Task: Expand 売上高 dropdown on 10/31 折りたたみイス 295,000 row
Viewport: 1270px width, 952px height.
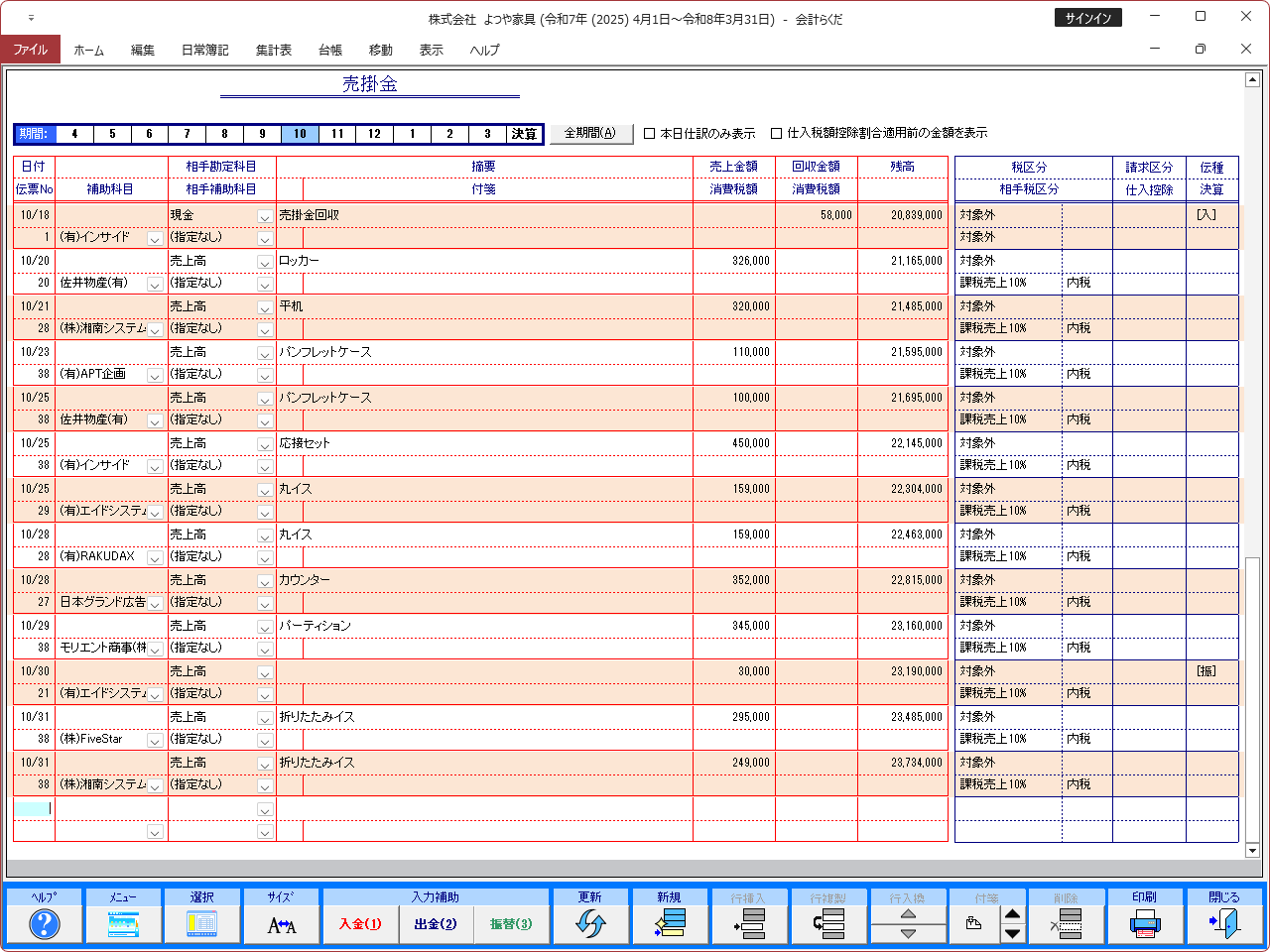Action: 265,718
